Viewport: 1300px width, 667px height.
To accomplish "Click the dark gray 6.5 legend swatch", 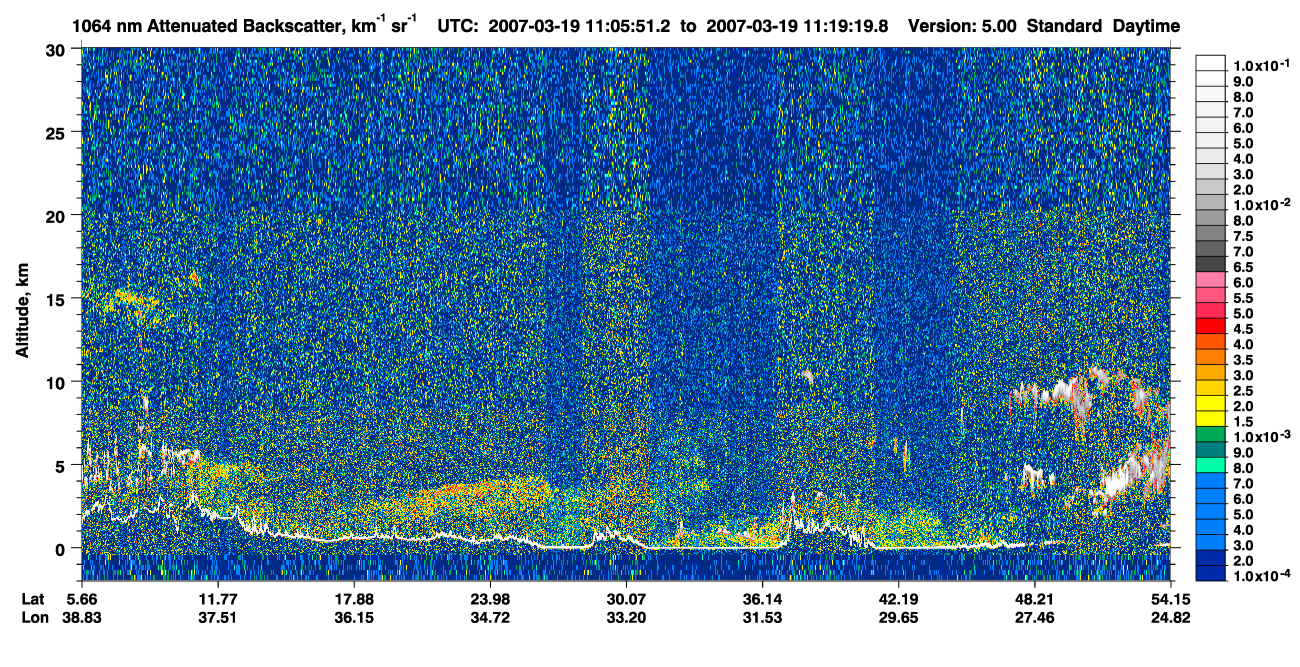I will (x=1211, y=264).
